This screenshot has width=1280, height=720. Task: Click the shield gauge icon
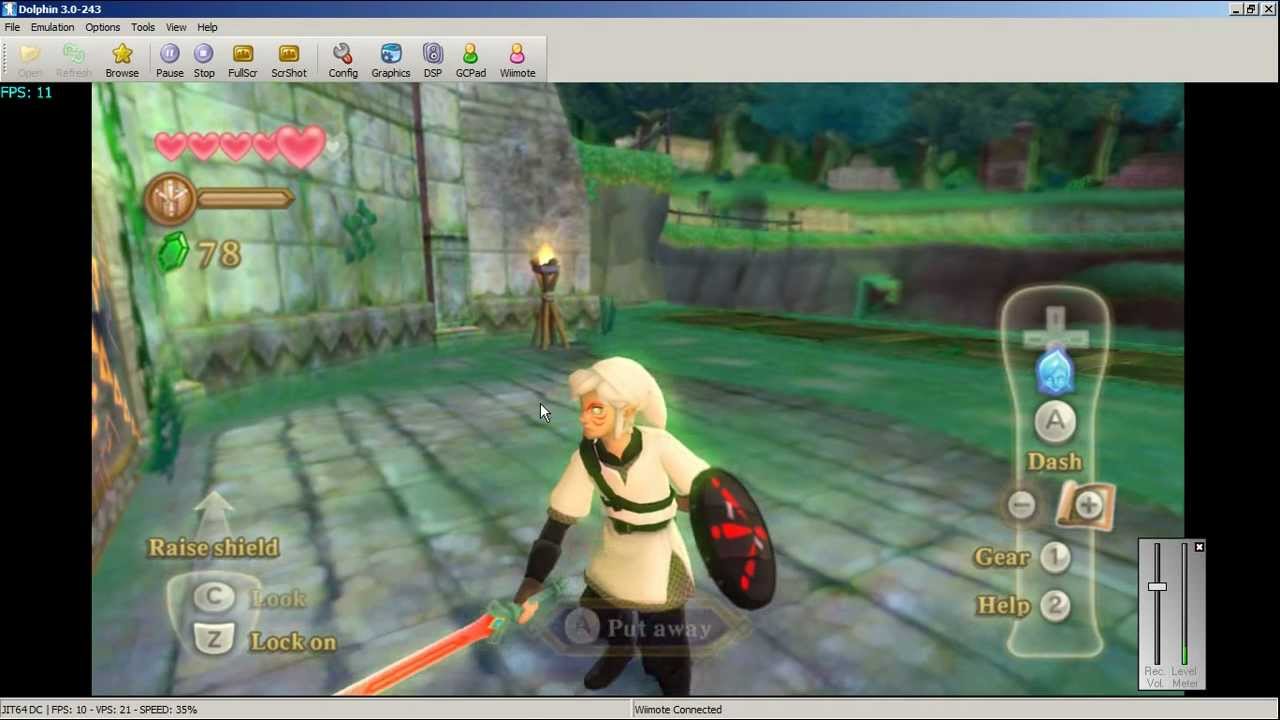[171, 199]
